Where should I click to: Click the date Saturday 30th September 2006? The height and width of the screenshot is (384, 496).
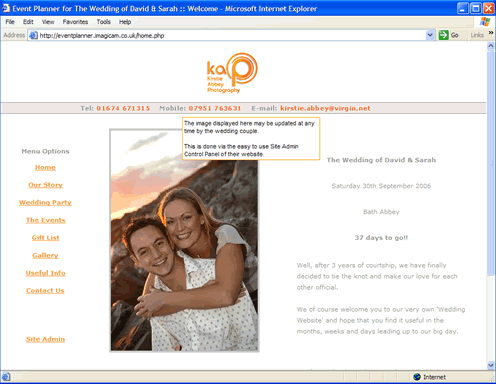381,186
